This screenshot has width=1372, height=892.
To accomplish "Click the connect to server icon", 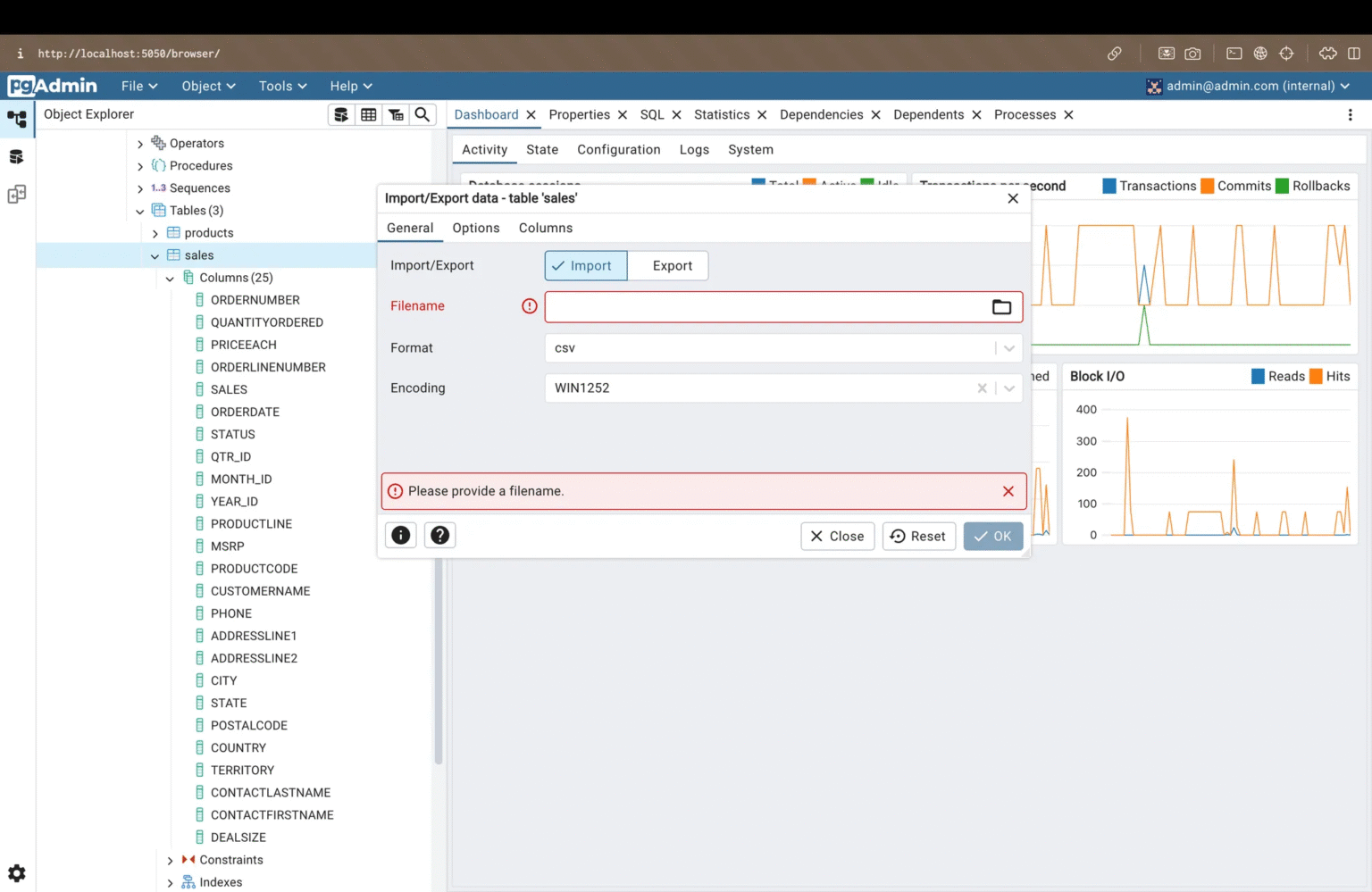I will click(341, 114).
